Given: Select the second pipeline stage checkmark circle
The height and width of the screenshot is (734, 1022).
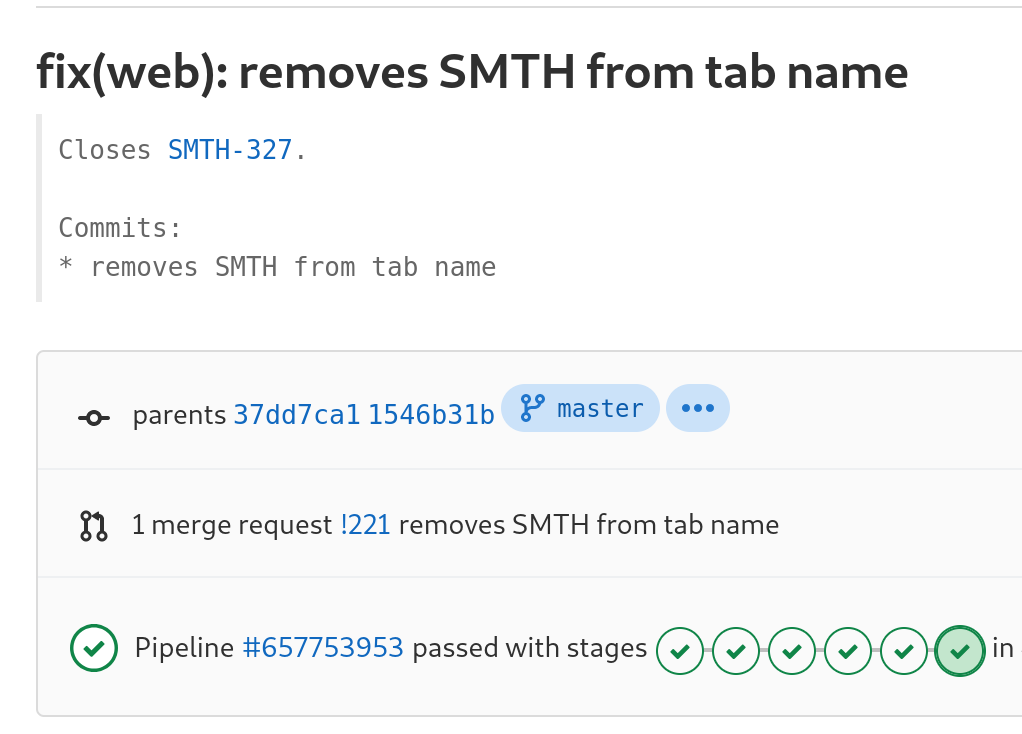Looking at the screenshot, I should click(736, 650).
